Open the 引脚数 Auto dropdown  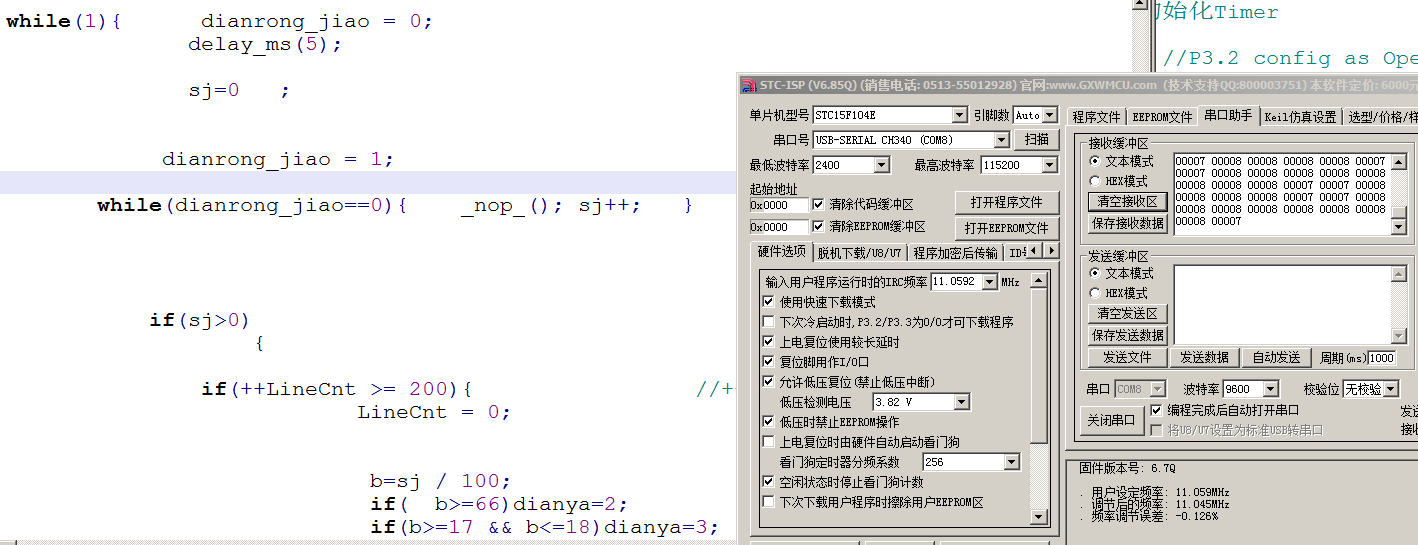click(1050, 115)
